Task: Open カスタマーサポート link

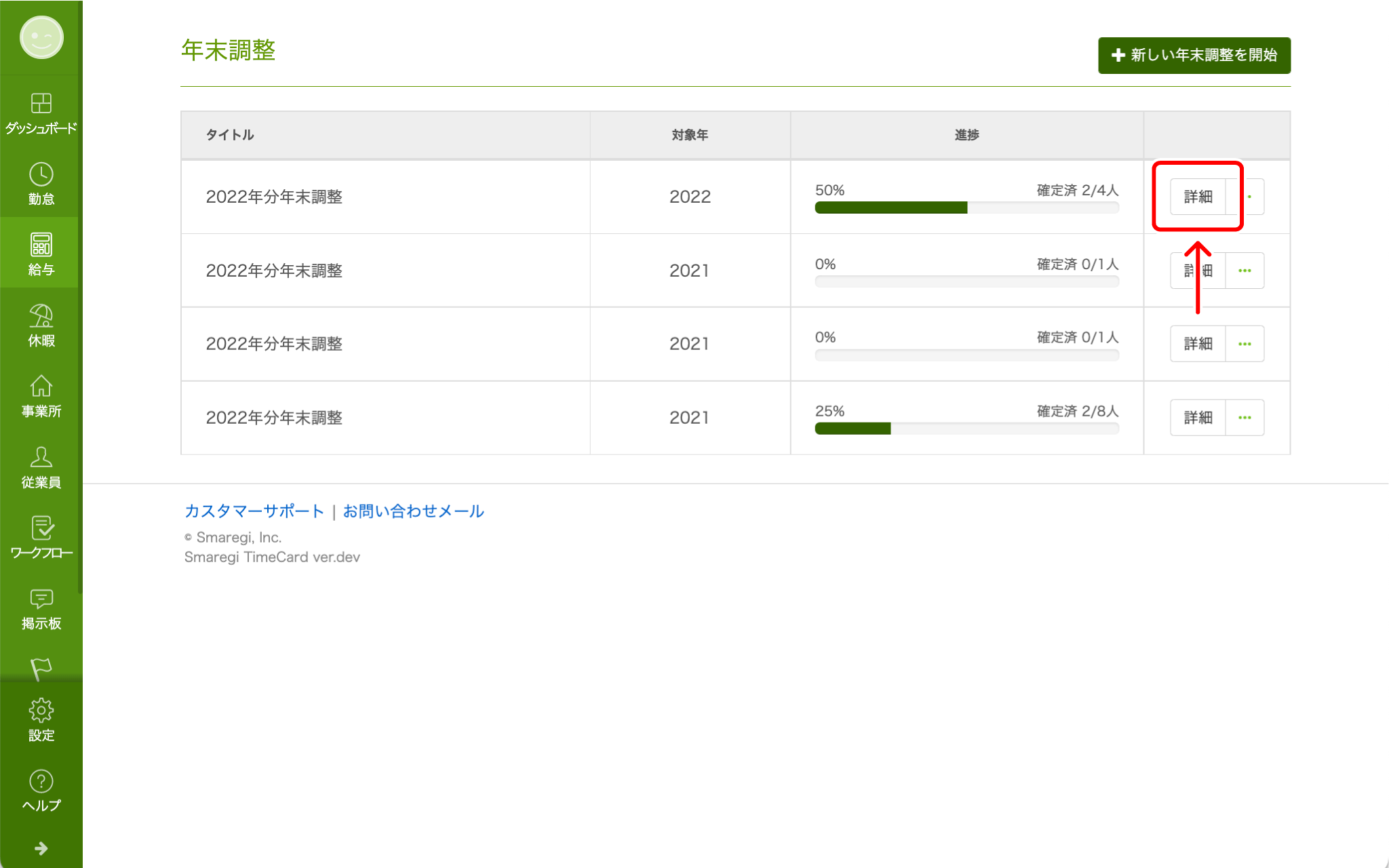Action: coord(254,511)
